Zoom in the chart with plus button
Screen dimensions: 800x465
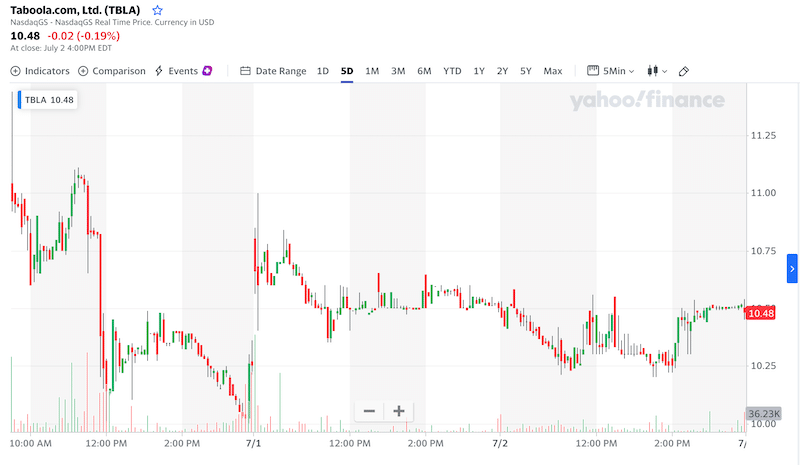pos(399,411)
